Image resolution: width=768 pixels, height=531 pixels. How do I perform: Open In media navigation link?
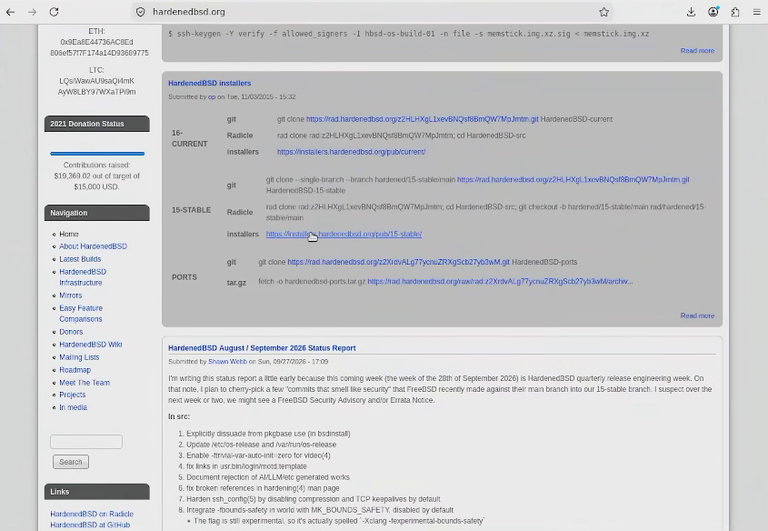[x=73, y=407]
